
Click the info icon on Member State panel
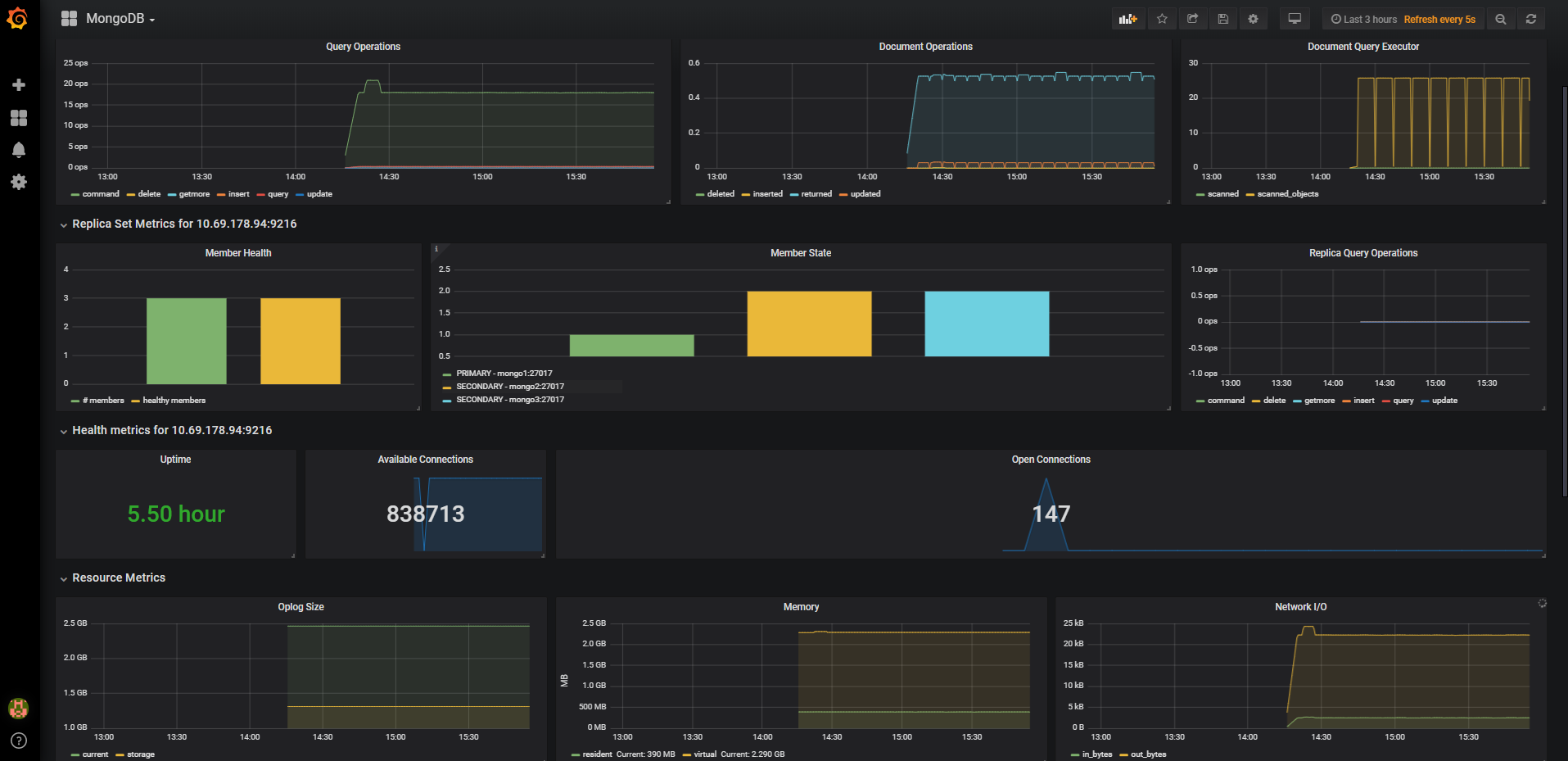[436, 249]
